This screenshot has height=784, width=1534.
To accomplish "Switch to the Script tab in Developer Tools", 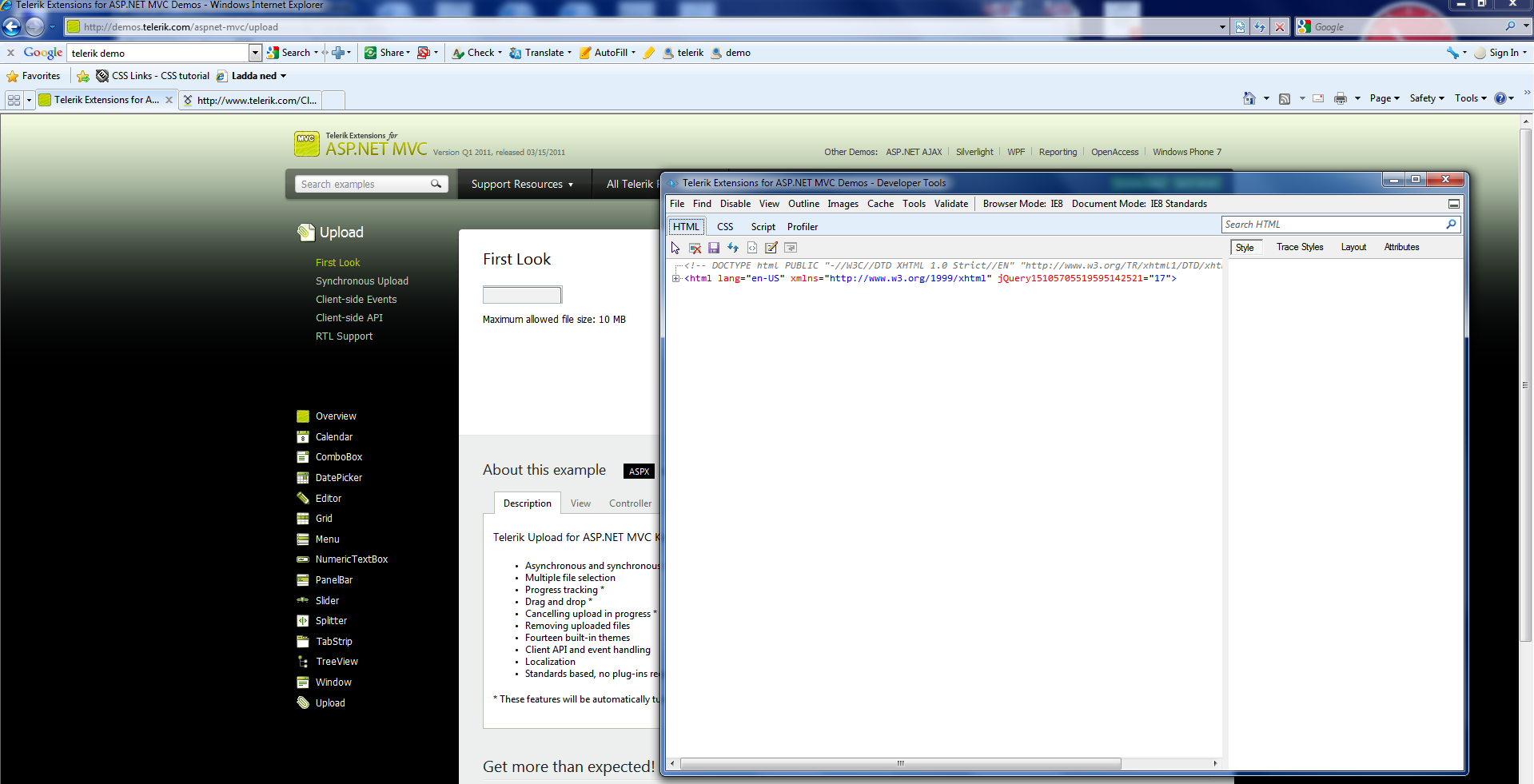I will 763,227.
